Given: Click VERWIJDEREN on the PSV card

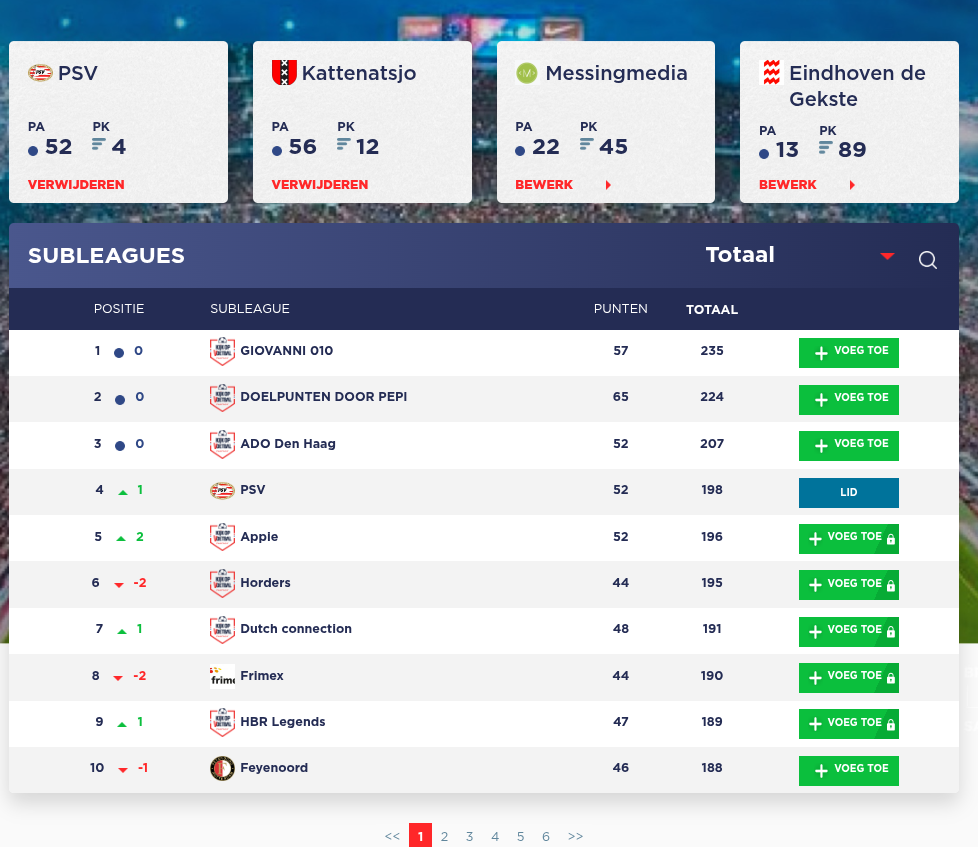Looking at the screenshot, I should tap(76, 185).
